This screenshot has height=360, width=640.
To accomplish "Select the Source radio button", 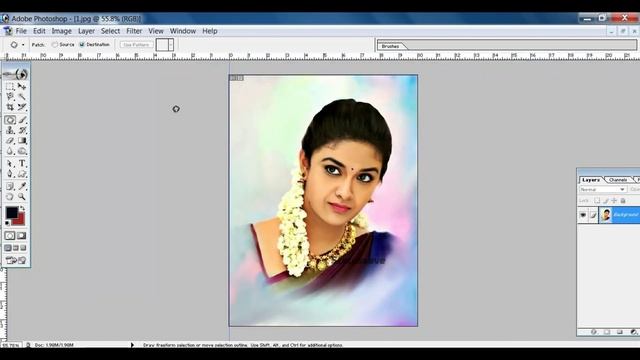I will tap(55, 44).
